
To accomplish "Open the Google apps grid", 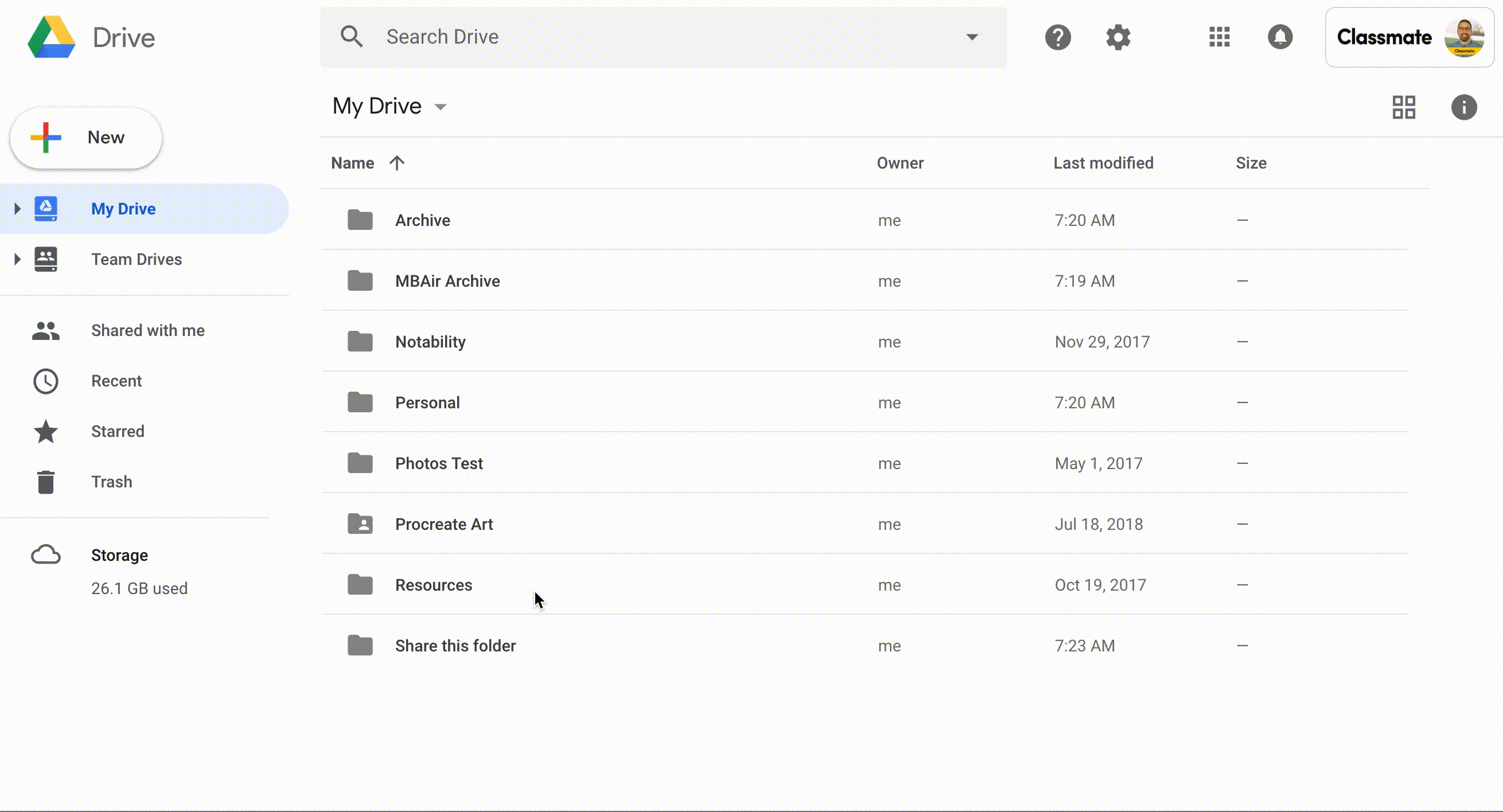I will pyautogui.click(x=1219, y=37).
